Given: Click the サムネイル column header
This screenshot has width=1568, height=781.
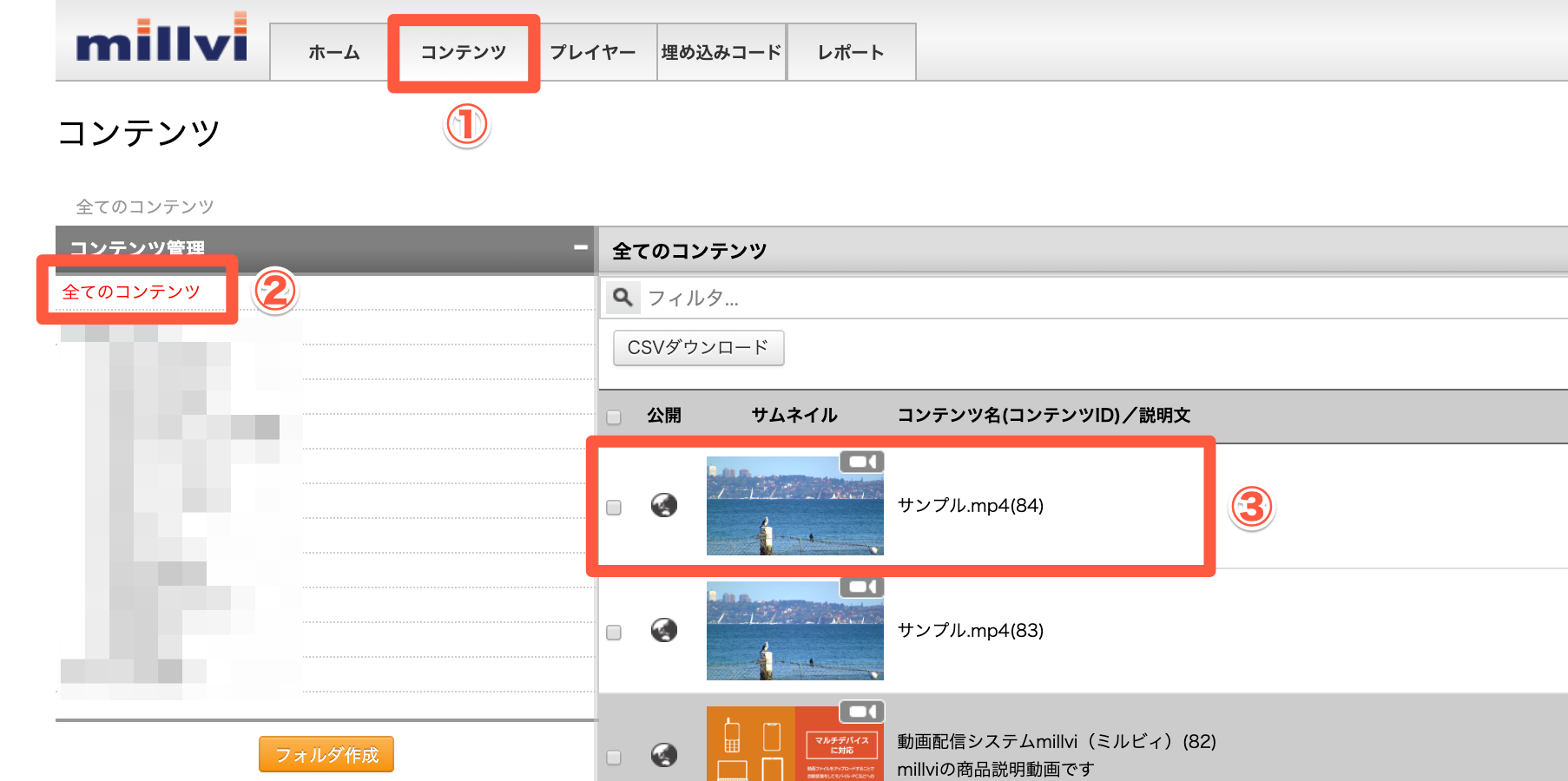Looking at the screenshot, I should (794, 415).
